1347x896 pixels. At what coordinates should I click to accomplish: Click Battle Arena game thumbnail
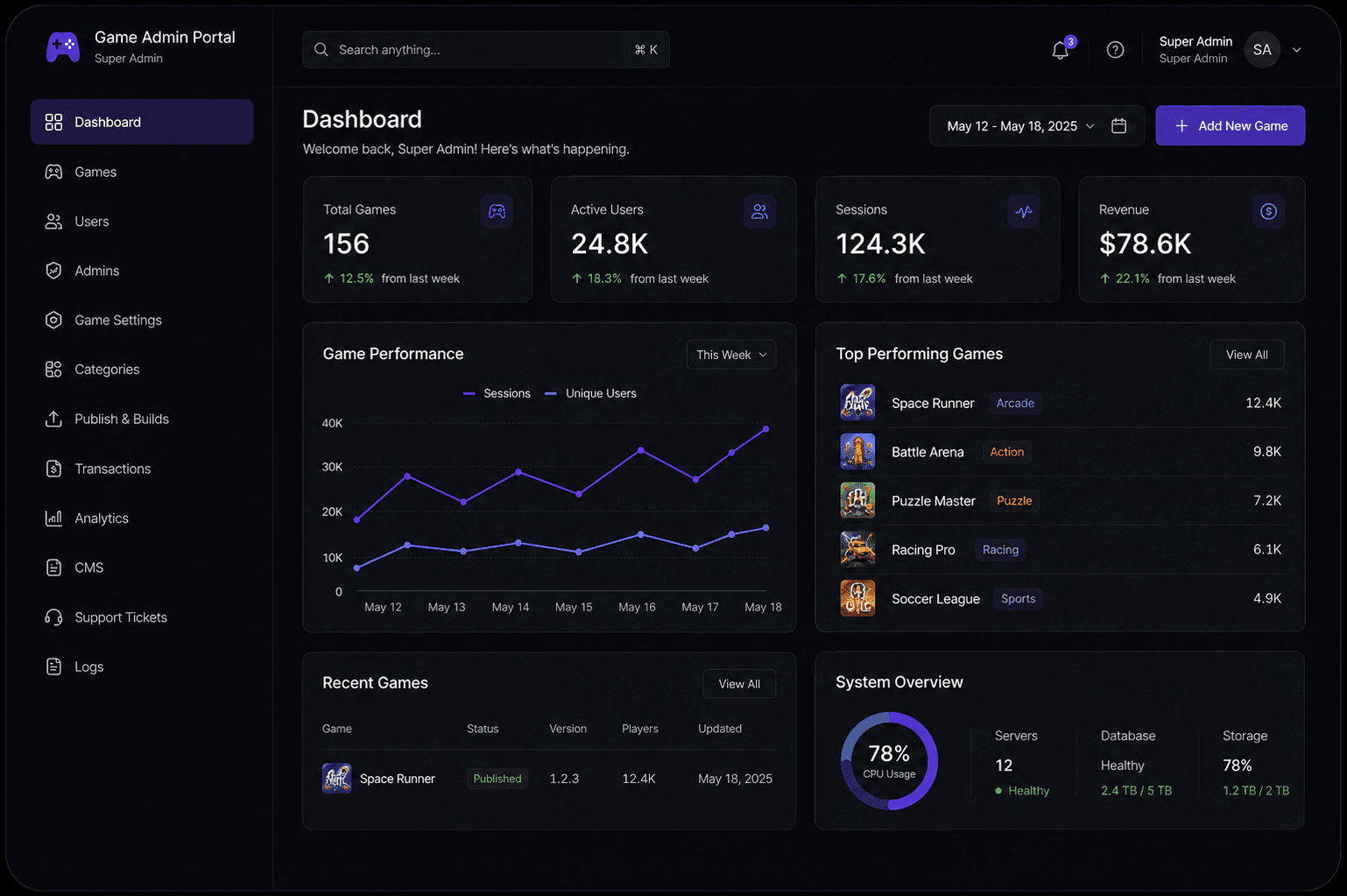click(x=857, y=451)
